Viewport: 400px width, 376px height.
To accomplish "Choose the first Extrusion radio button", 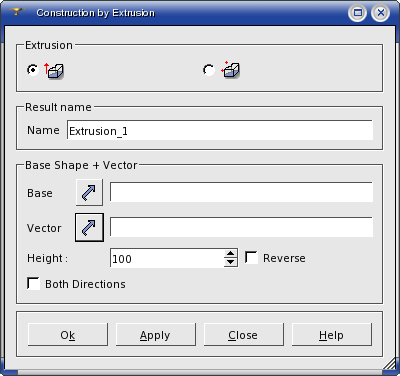I will pos(33,70).
